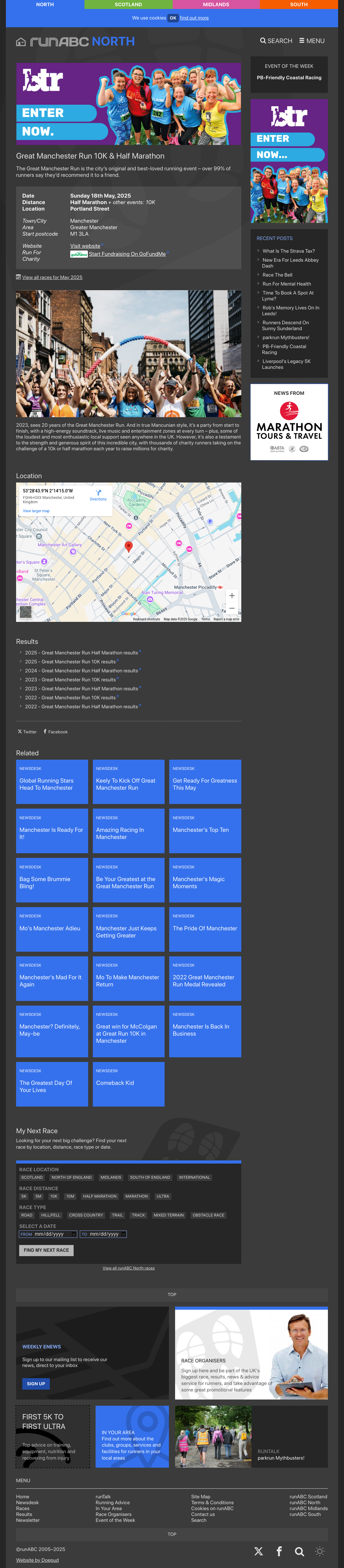
Task: Open Race The Bell recent post
Action: point(277,275)
